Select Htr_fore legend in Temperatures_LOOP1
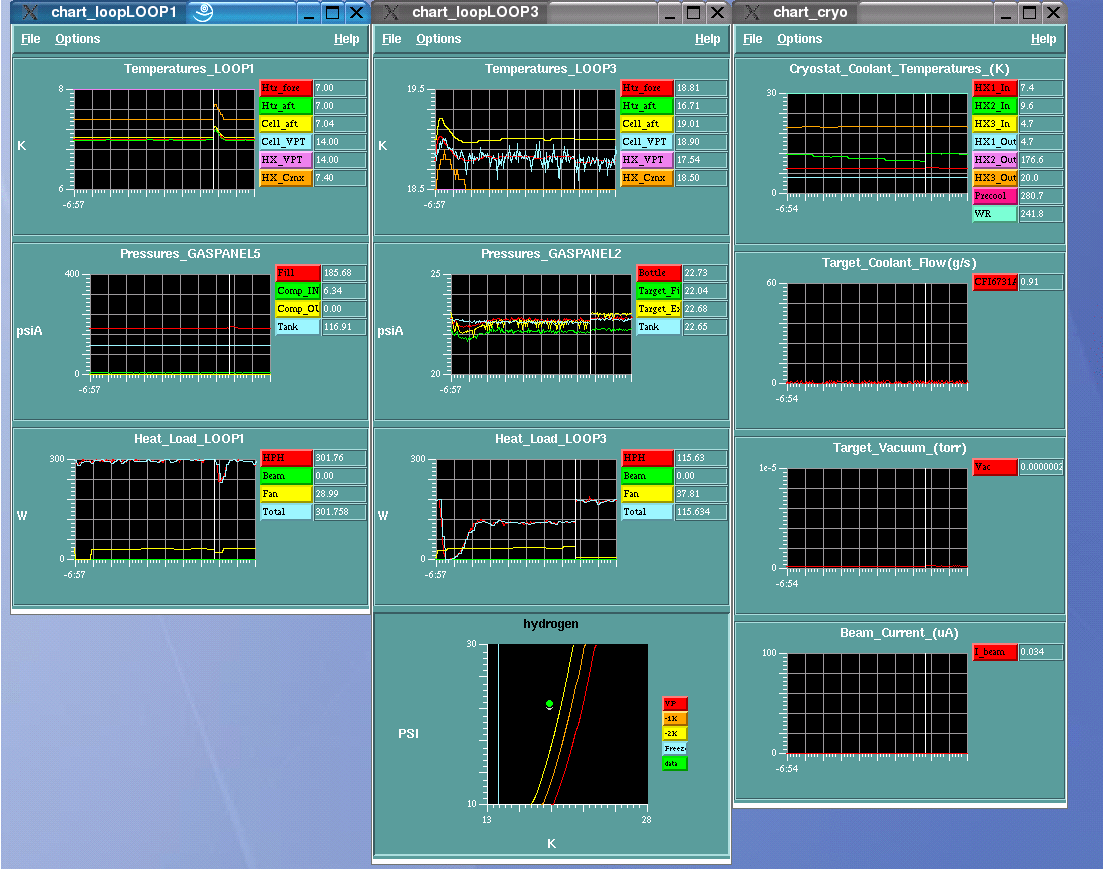Image resolution: width=1103 pixels, height=869 pixels. click(286, 88)
